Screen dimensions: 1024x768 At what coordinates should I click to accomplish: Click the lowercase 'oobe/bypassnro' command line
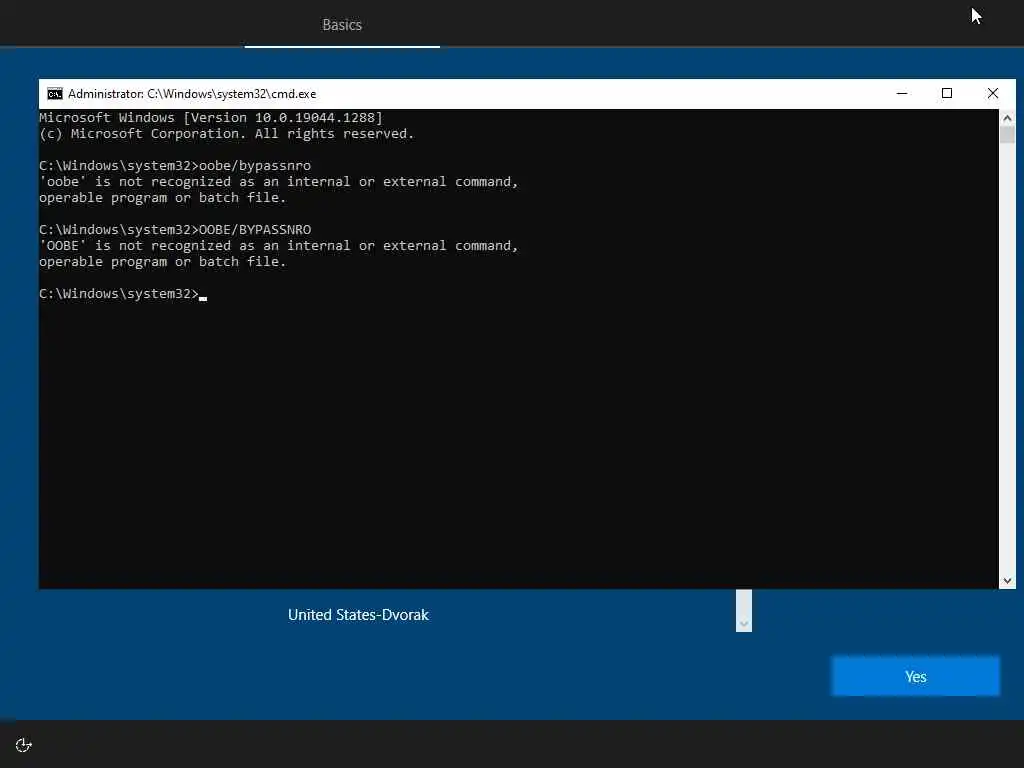tap(175, 166)
